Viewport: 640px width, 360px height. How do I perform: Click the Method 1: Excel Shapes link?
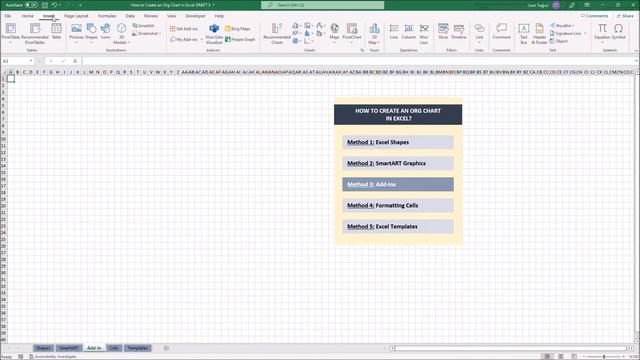click(x=398, y=142)
